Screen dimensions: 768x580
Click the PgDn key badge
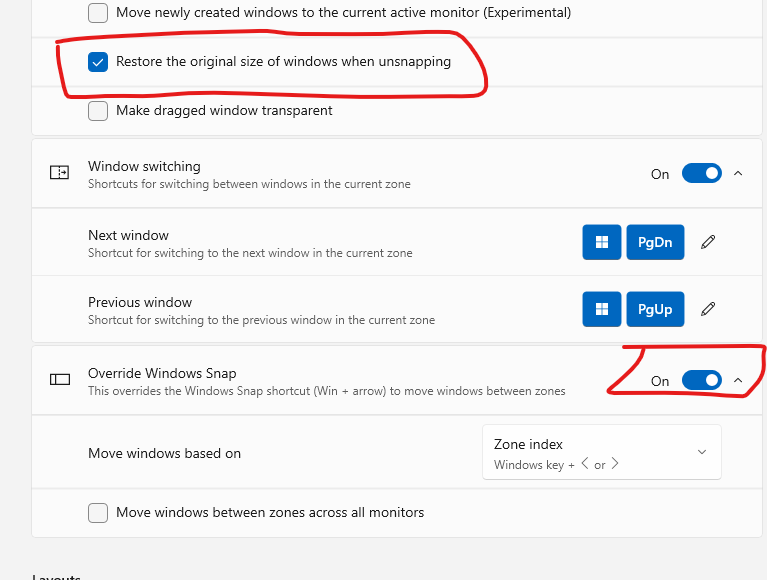655,242
